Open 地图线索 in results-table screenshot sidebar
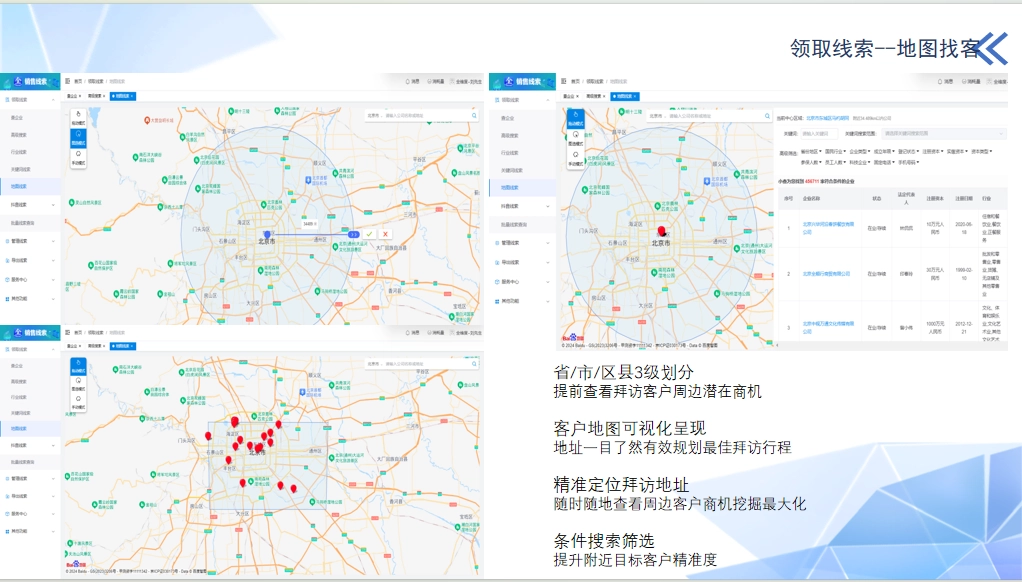The height and width of the screenshot is (582, 1022). pyautogui.click(x=523, y=188)
